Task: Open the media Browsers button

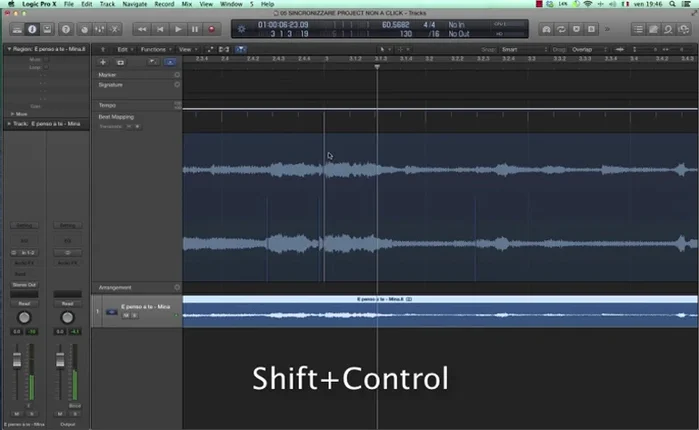Action: 683,29
